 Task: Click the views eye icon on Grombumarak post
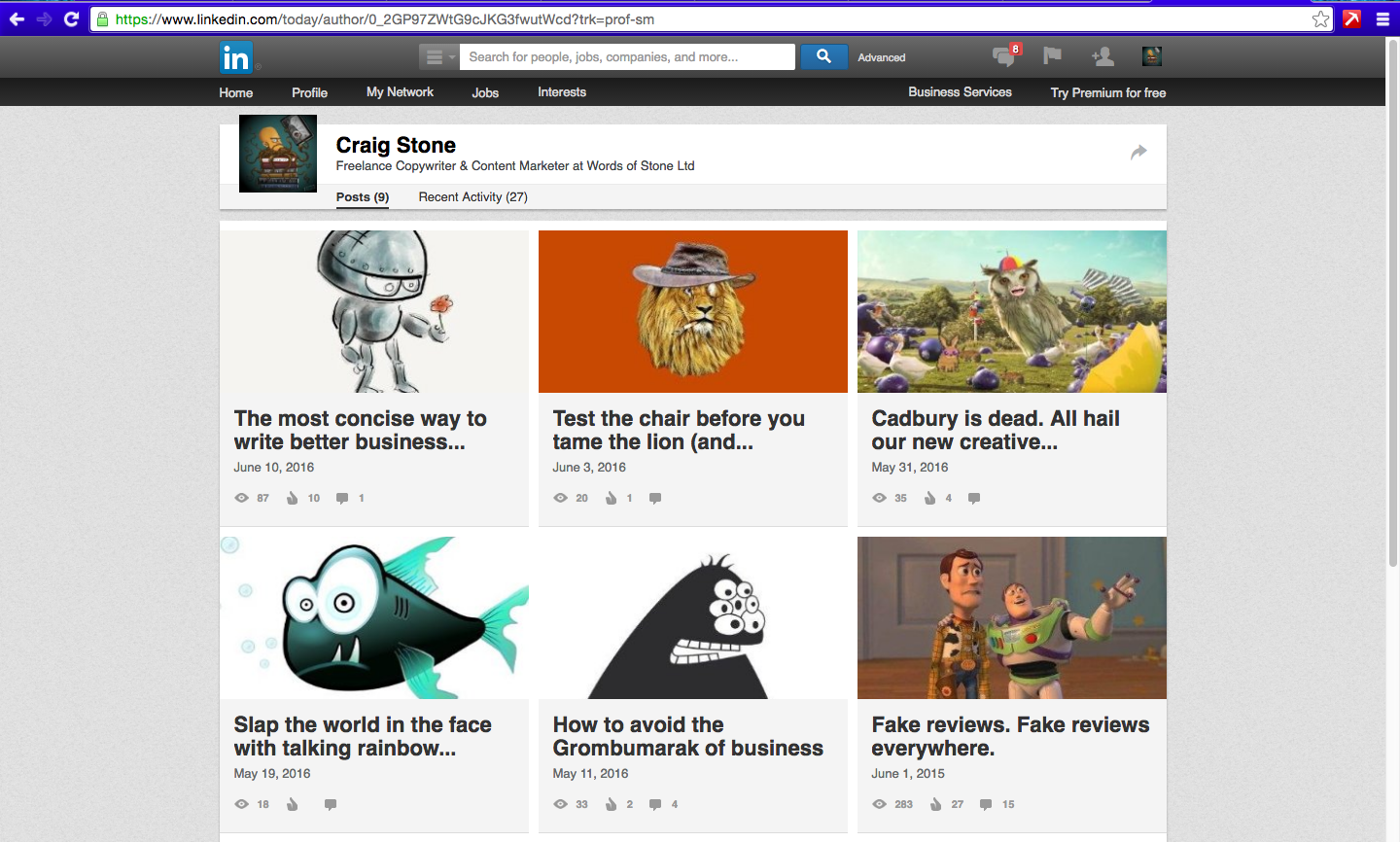coord(560,804)
